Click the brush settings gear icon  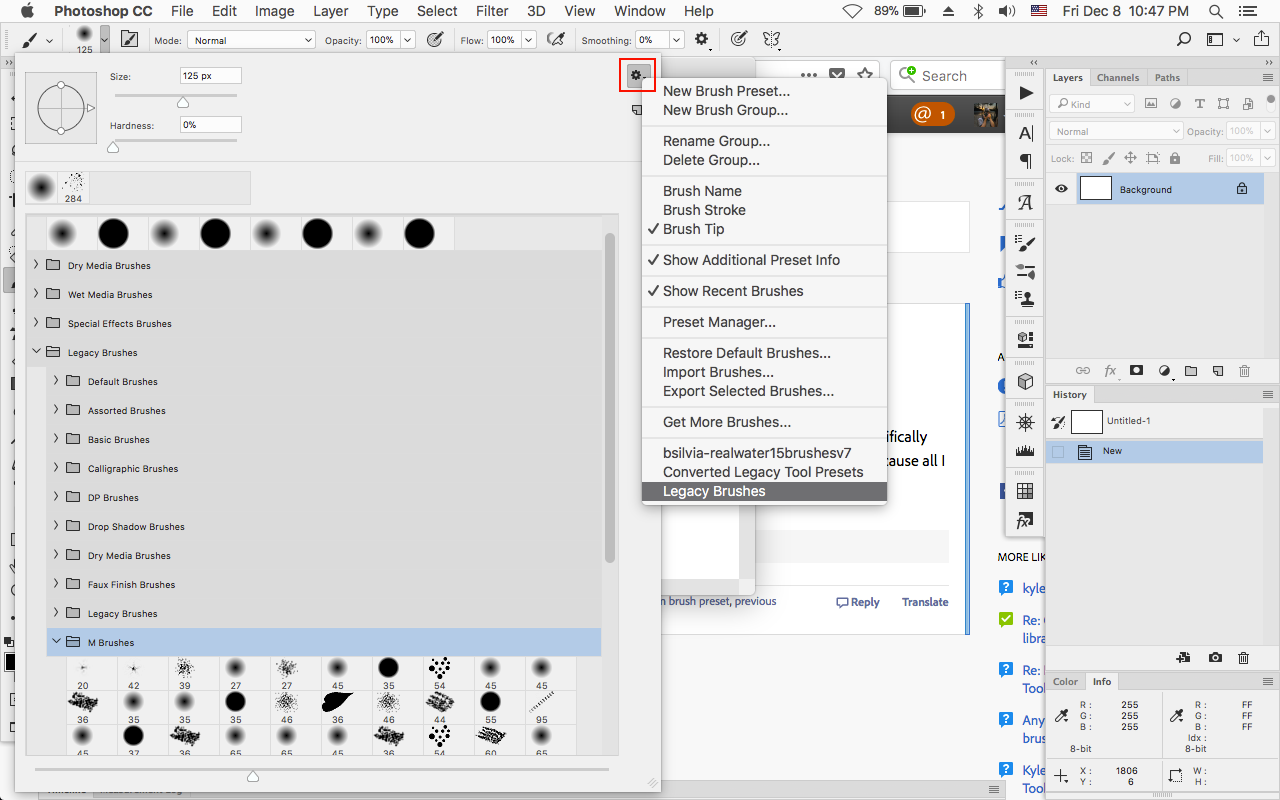pyautogui.click(x=636, y=76)
